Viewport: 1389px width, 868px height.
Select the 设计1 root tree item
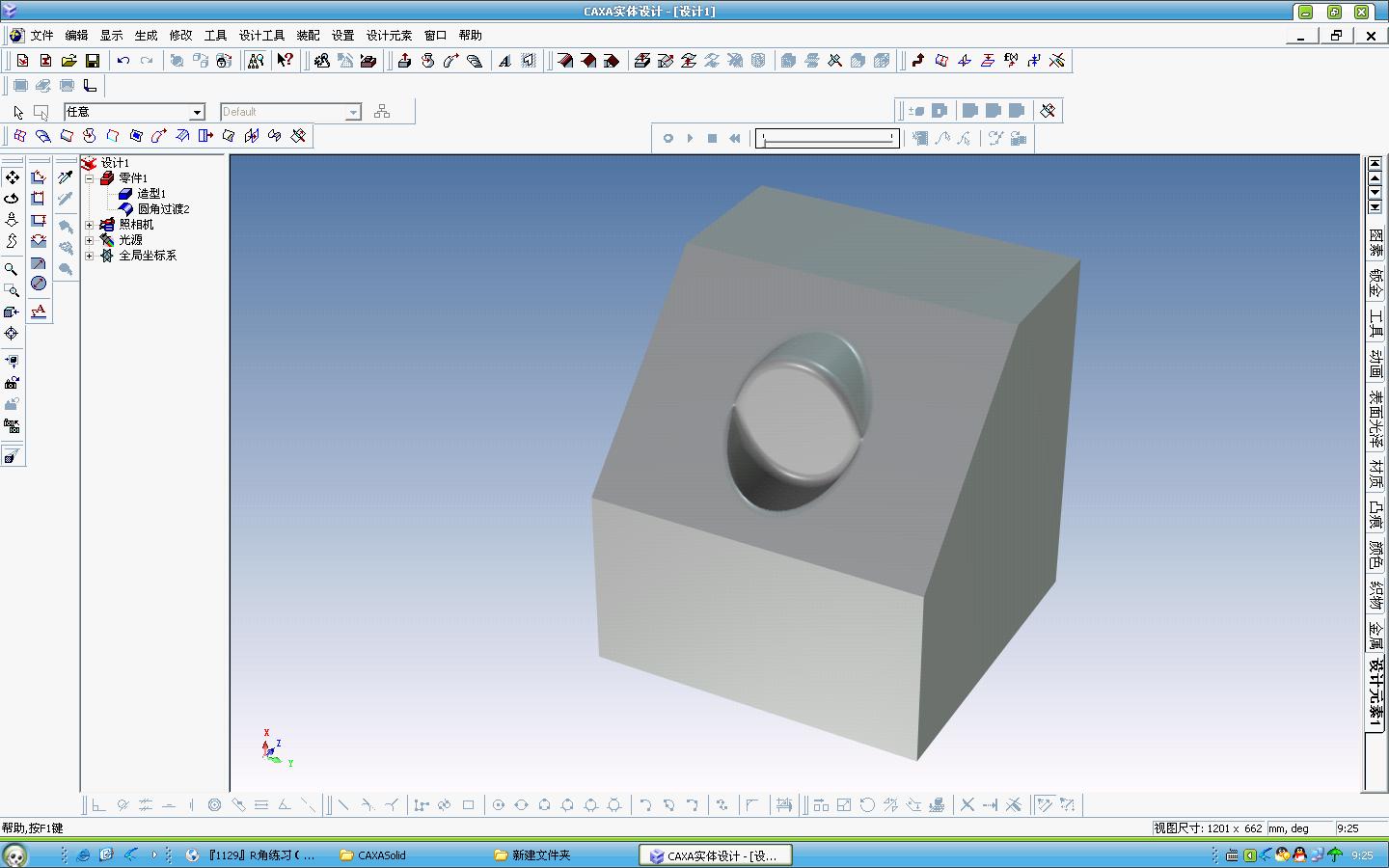(x=115, y=163)
